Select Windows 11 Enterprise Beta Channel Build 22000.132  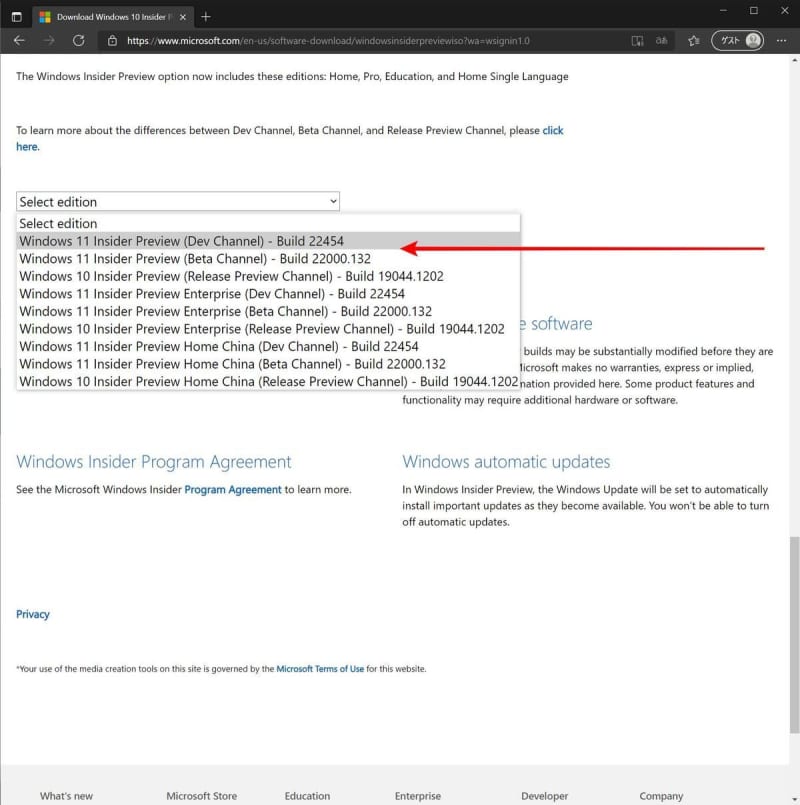click(x=269, y=311)
